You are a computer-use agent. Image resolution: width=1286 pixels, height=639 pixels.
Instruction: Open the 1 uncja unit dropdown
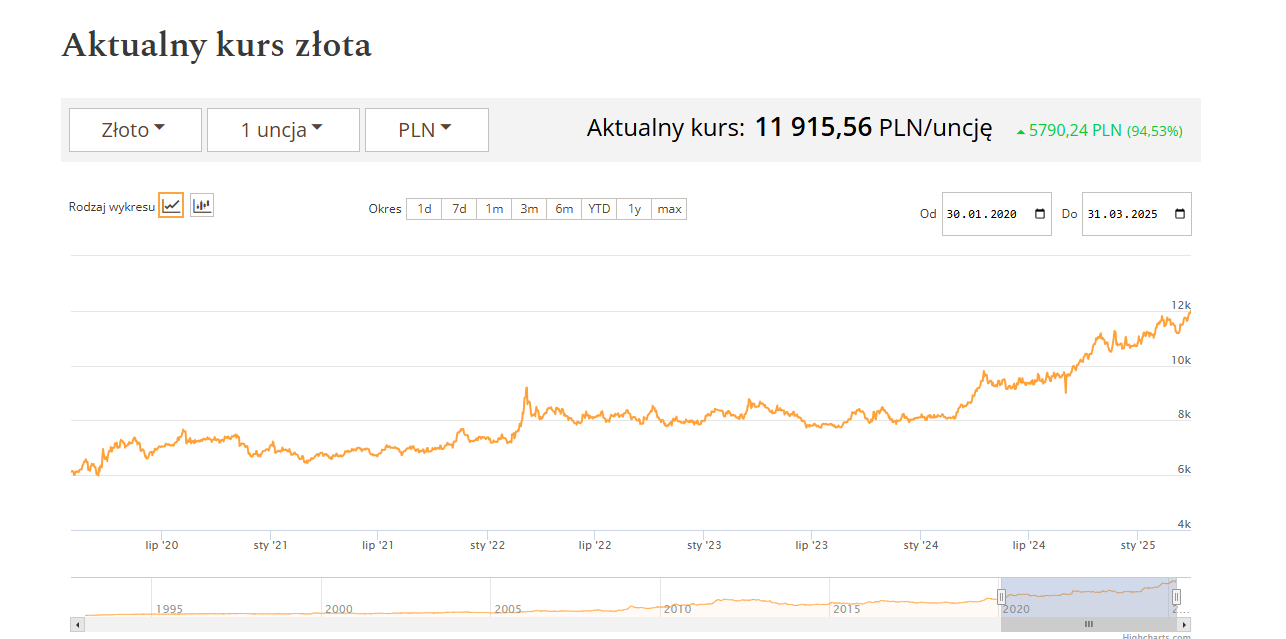click(283, 130)
